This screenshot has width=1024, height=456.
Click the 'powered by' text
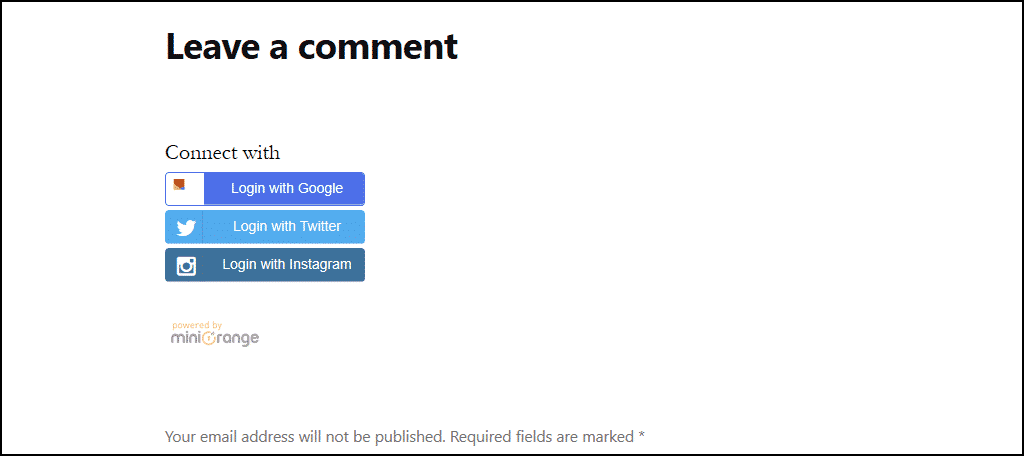(x=197, y=325)
